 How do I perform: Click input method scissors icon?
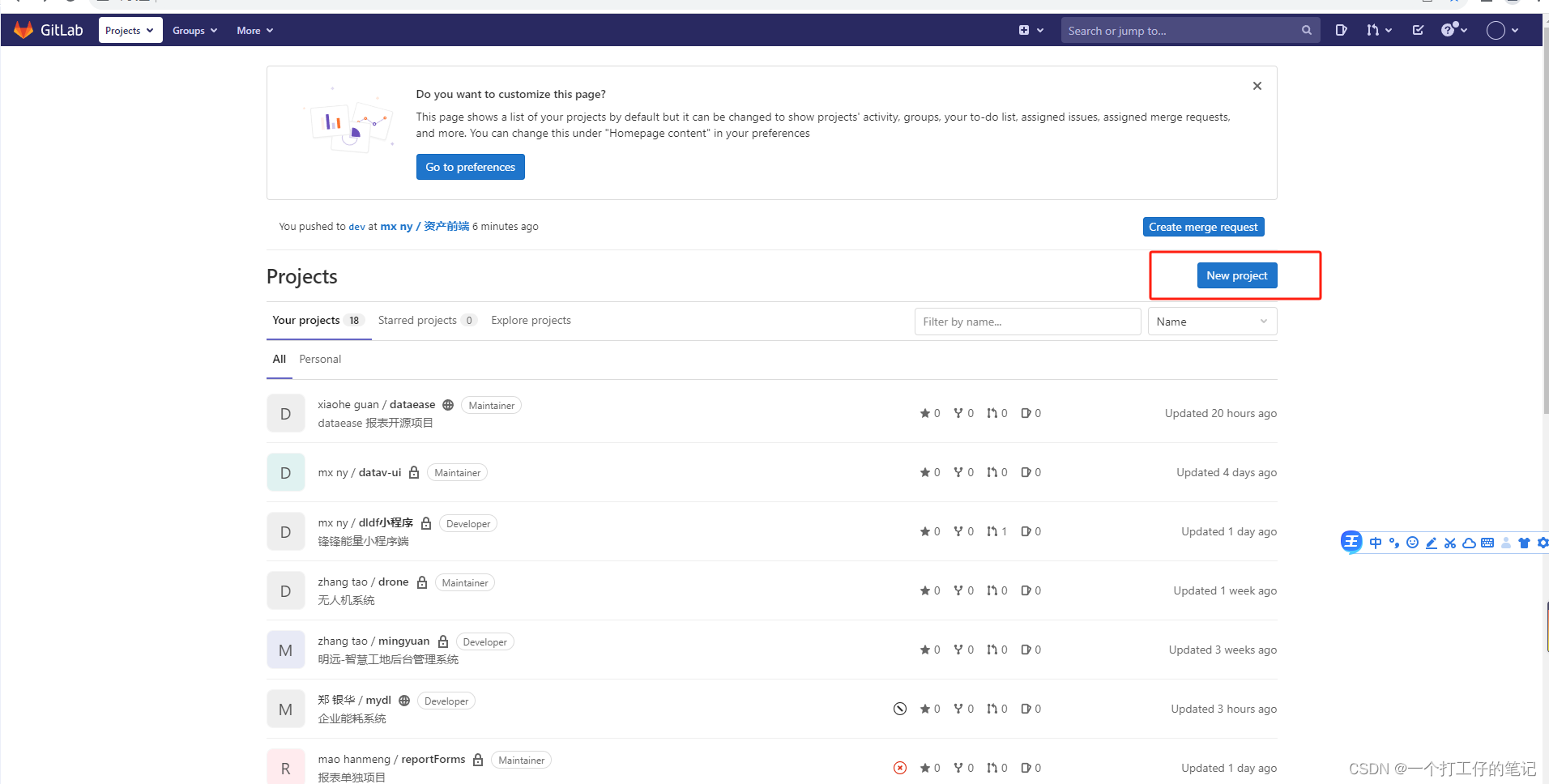(x=1450, y=543)
